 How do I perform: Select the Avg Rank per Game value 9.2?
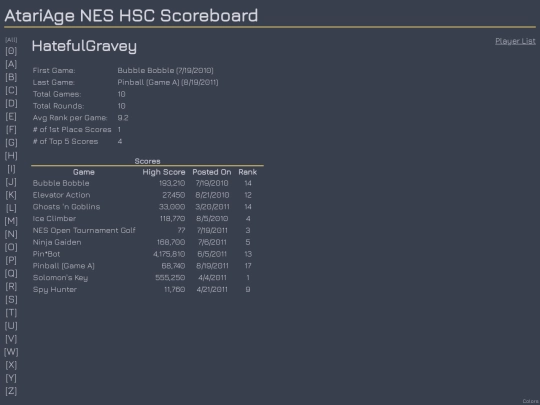(x=123, y=118)
